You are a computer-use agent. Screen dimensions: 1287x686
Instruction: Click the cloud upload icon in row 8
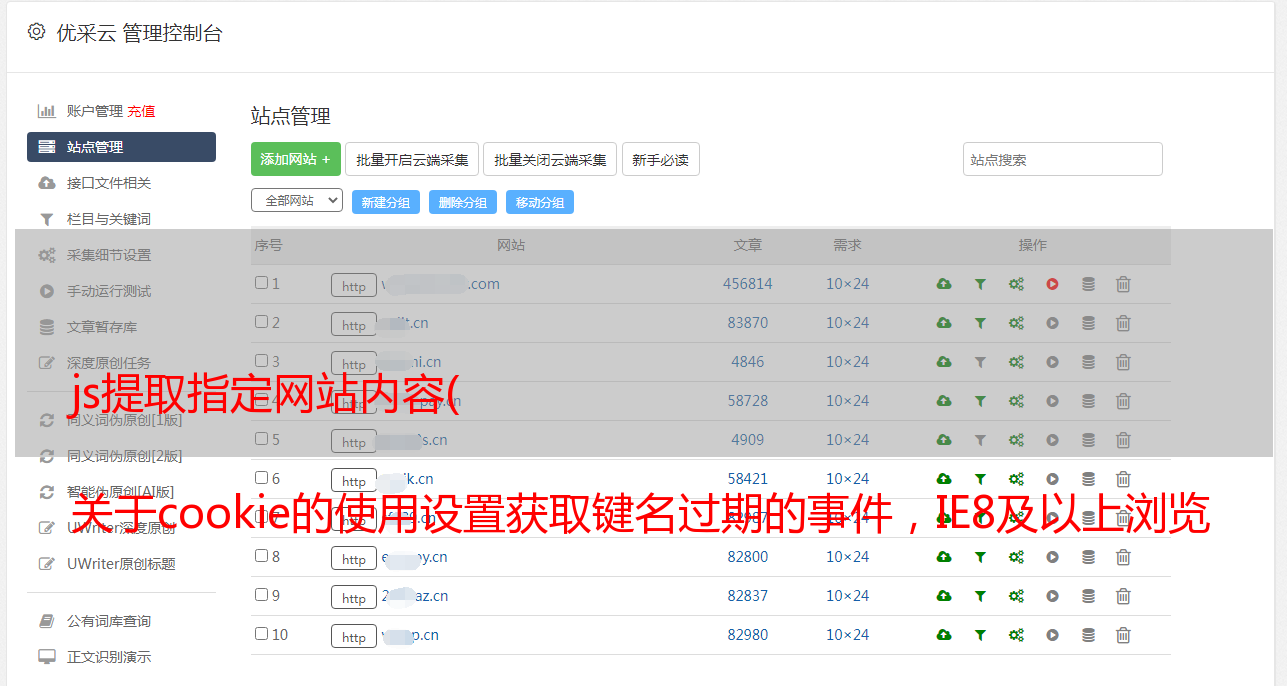click(x=944, y=557)
